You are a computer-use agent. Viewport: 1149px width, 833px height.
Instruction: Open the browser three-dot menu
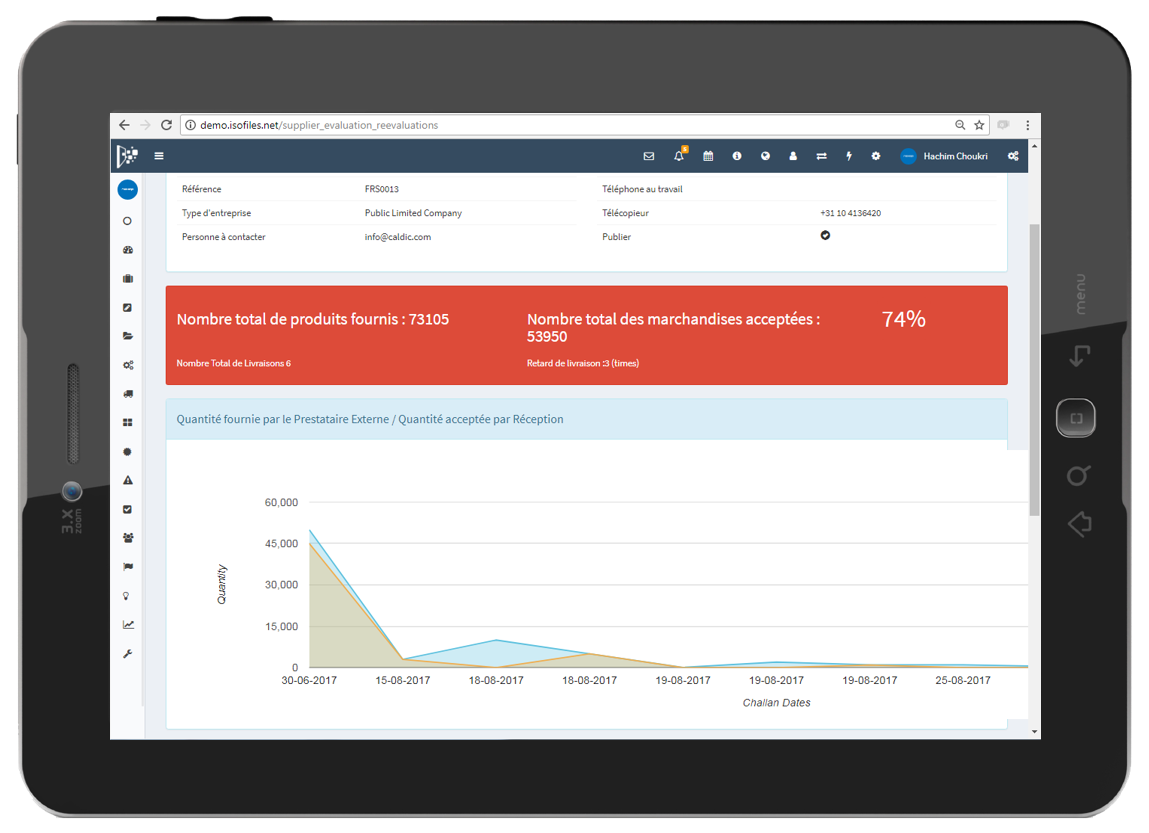coord(1027,125)
